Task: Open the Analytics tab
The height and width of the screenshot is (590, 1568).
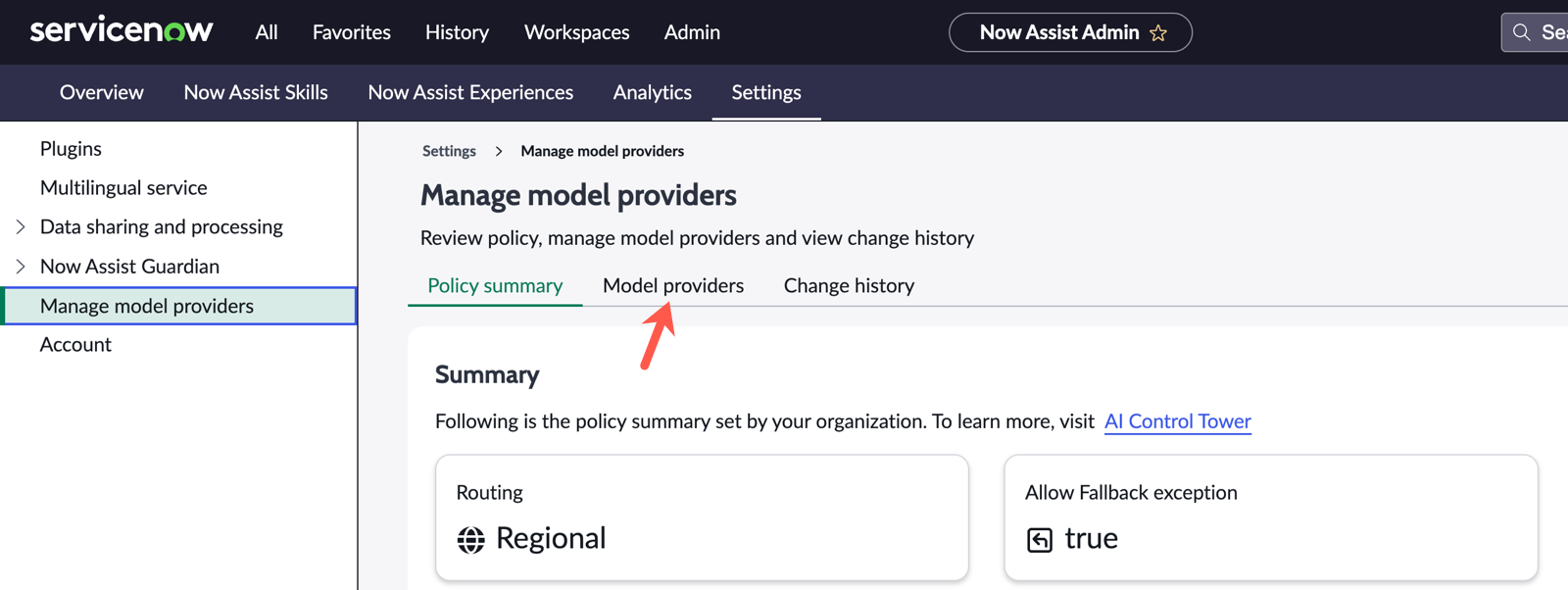Action: coord(653,92)
